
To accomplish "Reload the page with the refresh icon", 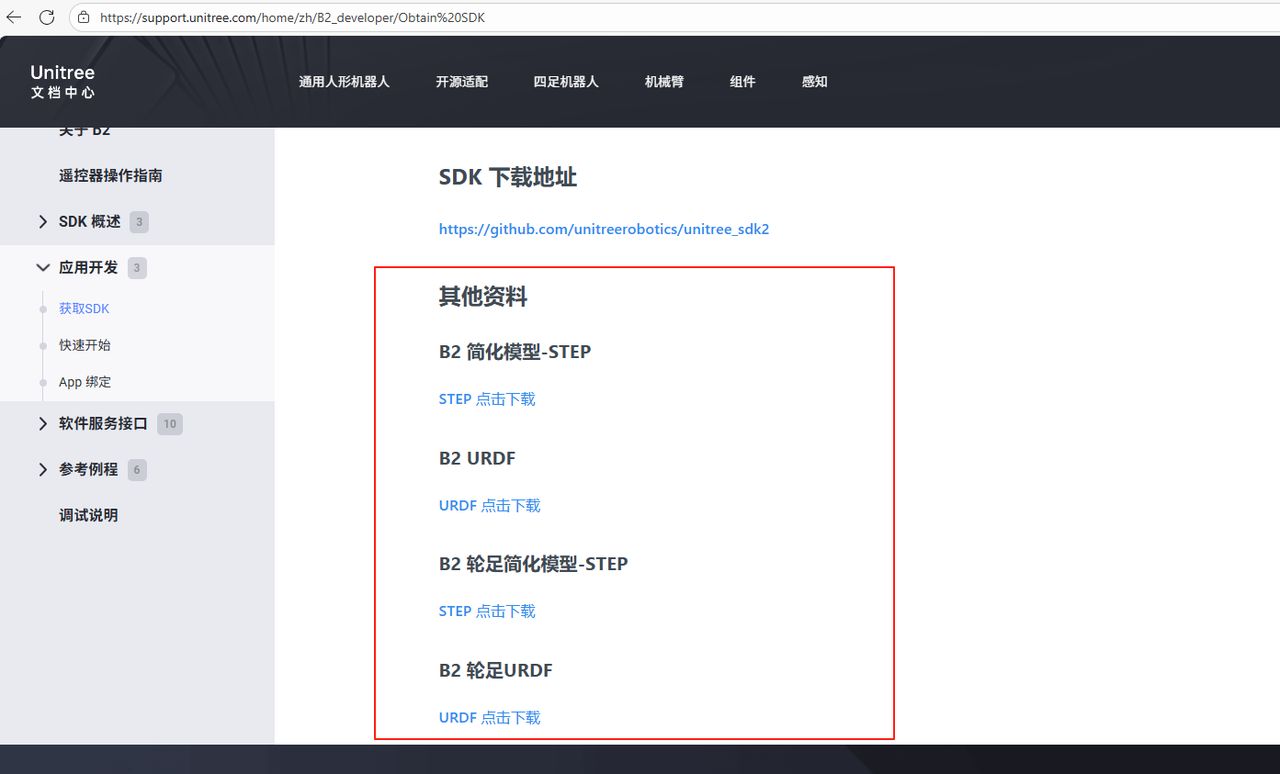I will (47, 17).
